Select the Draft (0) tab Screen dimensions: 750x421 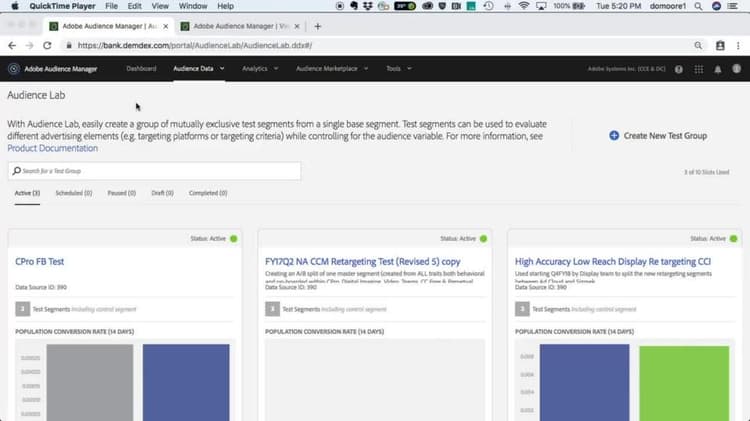click(162, 193)
